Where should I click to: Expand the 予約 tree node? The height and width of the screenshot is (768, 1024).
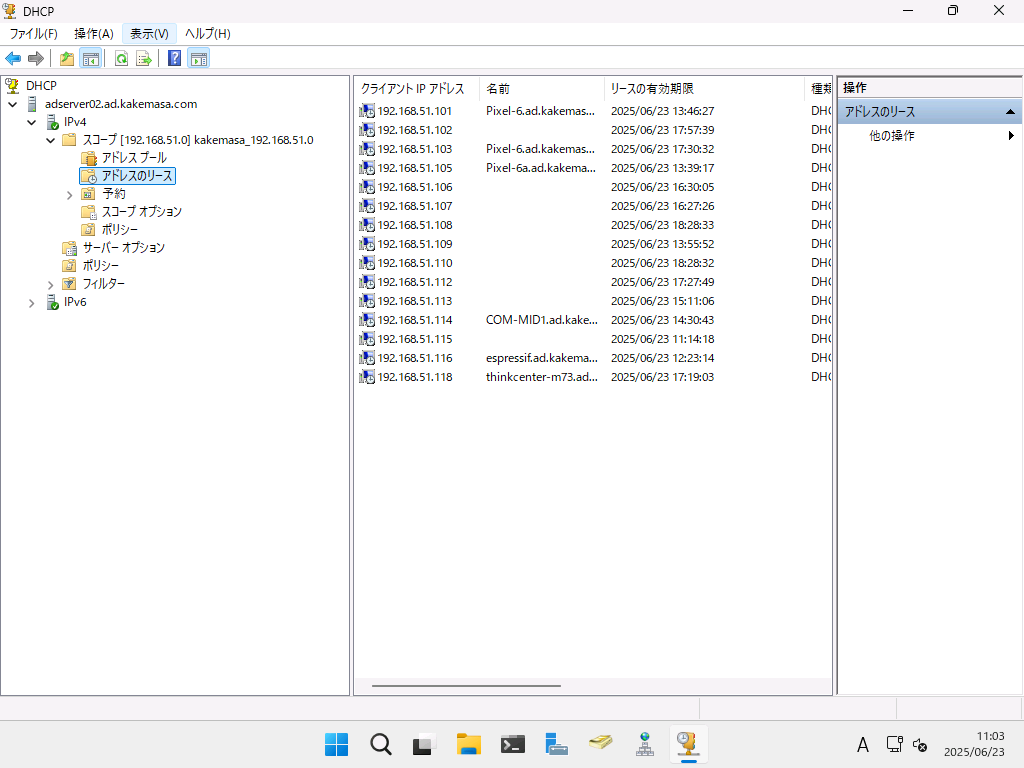(x=70, y=195)
